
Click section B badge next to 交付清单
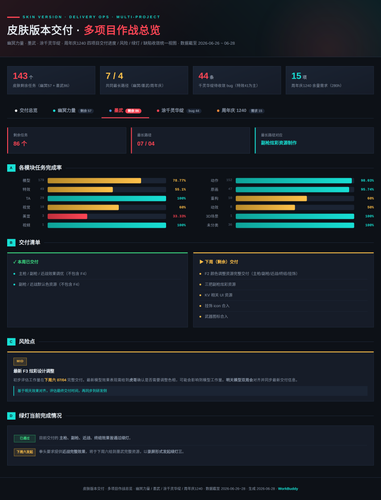pos(11,242)
